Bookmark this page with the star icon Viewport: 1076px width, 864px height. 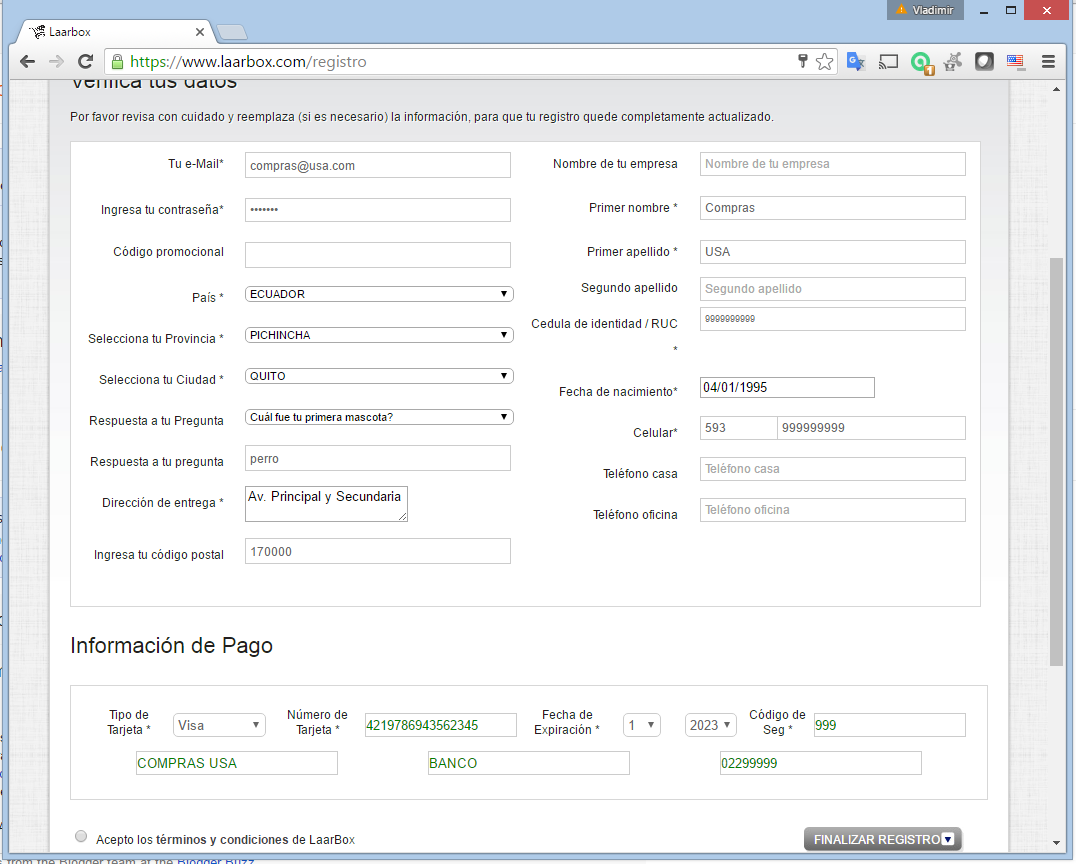[824, 62]
